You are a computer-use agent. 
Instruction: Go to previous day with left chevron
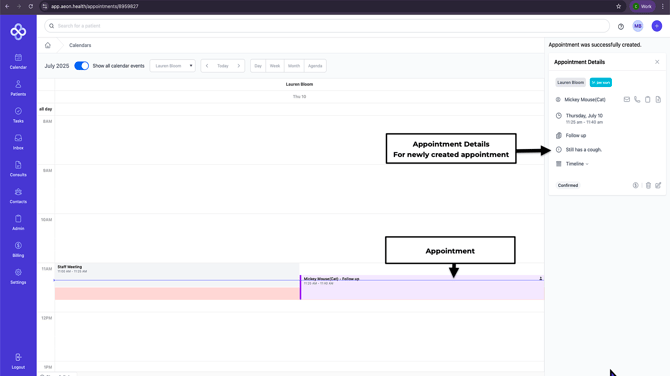207,66
